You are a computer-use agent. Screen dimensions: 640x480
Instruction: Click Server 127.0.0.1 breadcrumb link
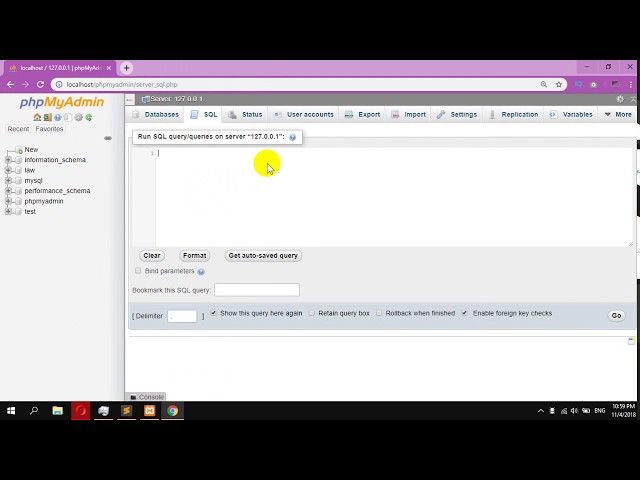click(x=176, y=99)
